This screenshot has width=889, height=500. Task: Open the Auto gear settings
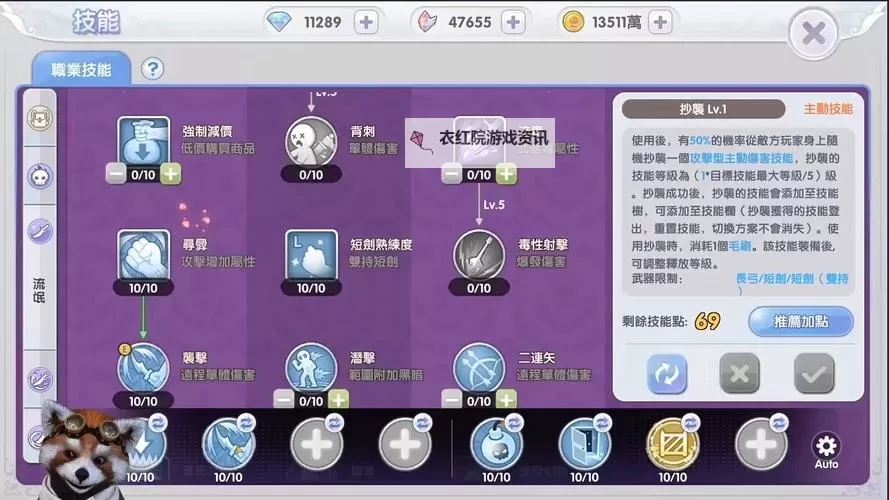826,451
